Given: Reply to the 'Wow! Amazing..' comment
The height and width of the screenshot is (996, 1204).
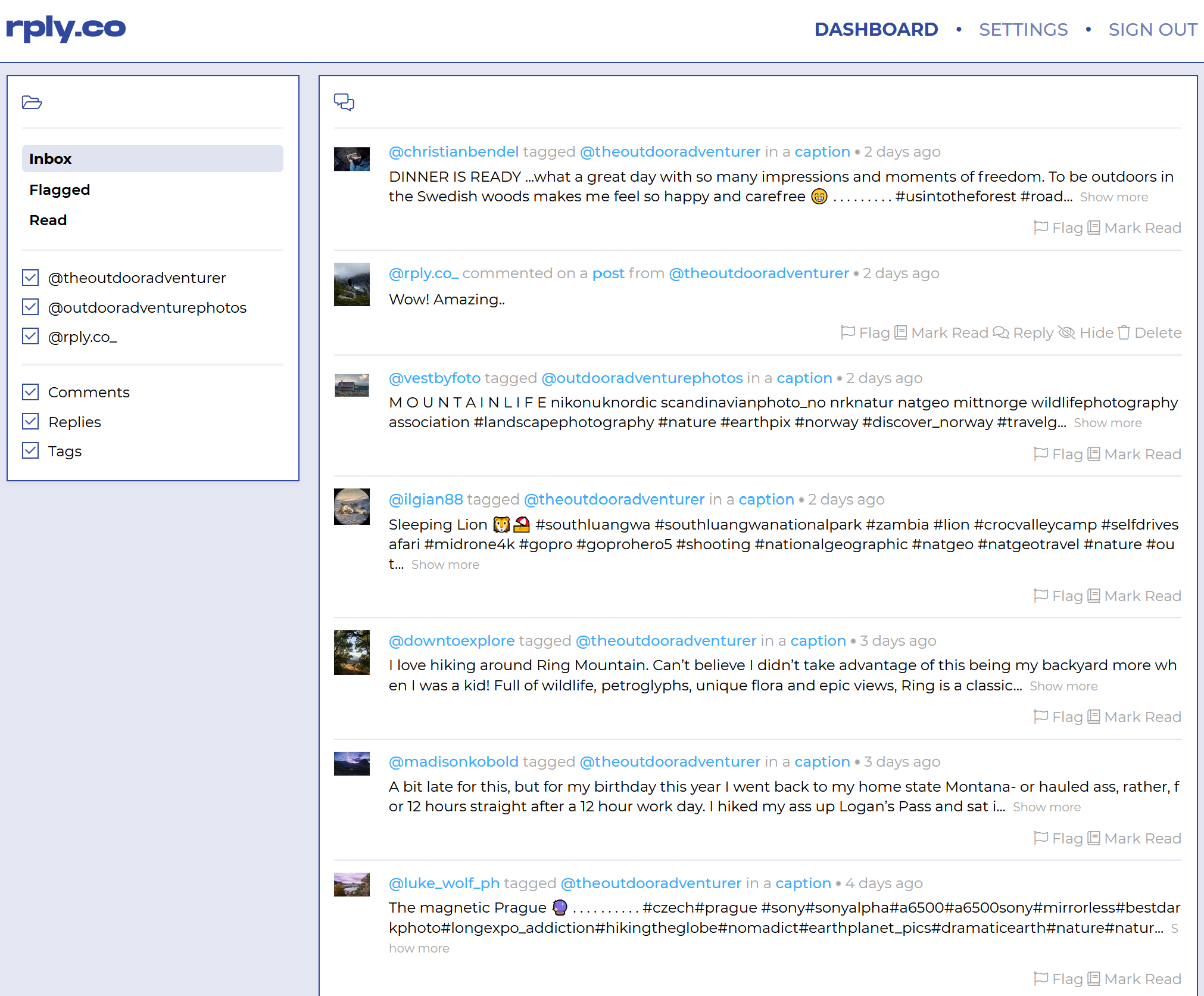Looking at the screenshot, I should pyautogui.click(x=1024, y=333).
